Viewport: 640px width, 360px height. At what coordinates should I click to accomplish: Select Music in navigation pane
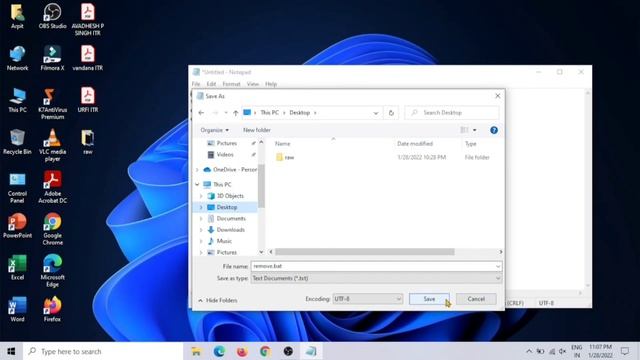pos(224,241)
